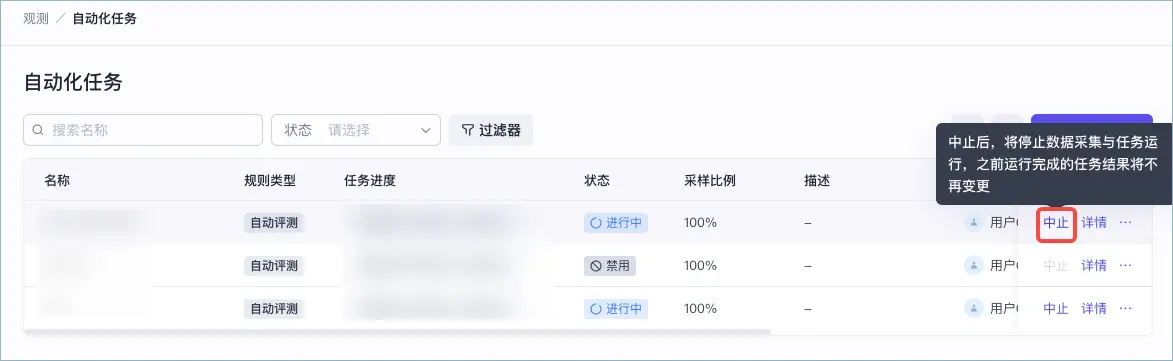Open the 状态 请选择 dropdown

point(355,130)
